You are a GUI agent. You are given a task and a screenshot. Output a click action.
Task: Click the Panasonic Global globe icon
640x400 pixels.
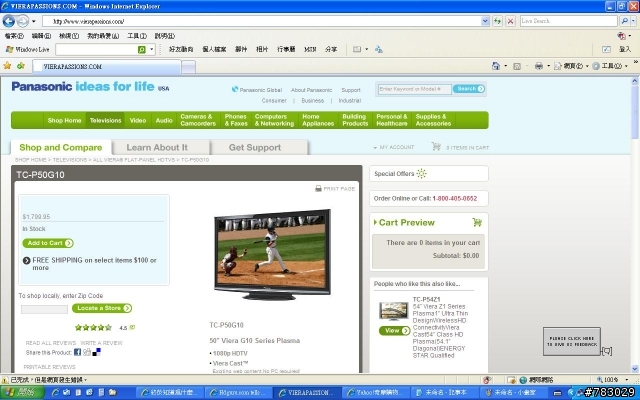click(x=235, y=89)
